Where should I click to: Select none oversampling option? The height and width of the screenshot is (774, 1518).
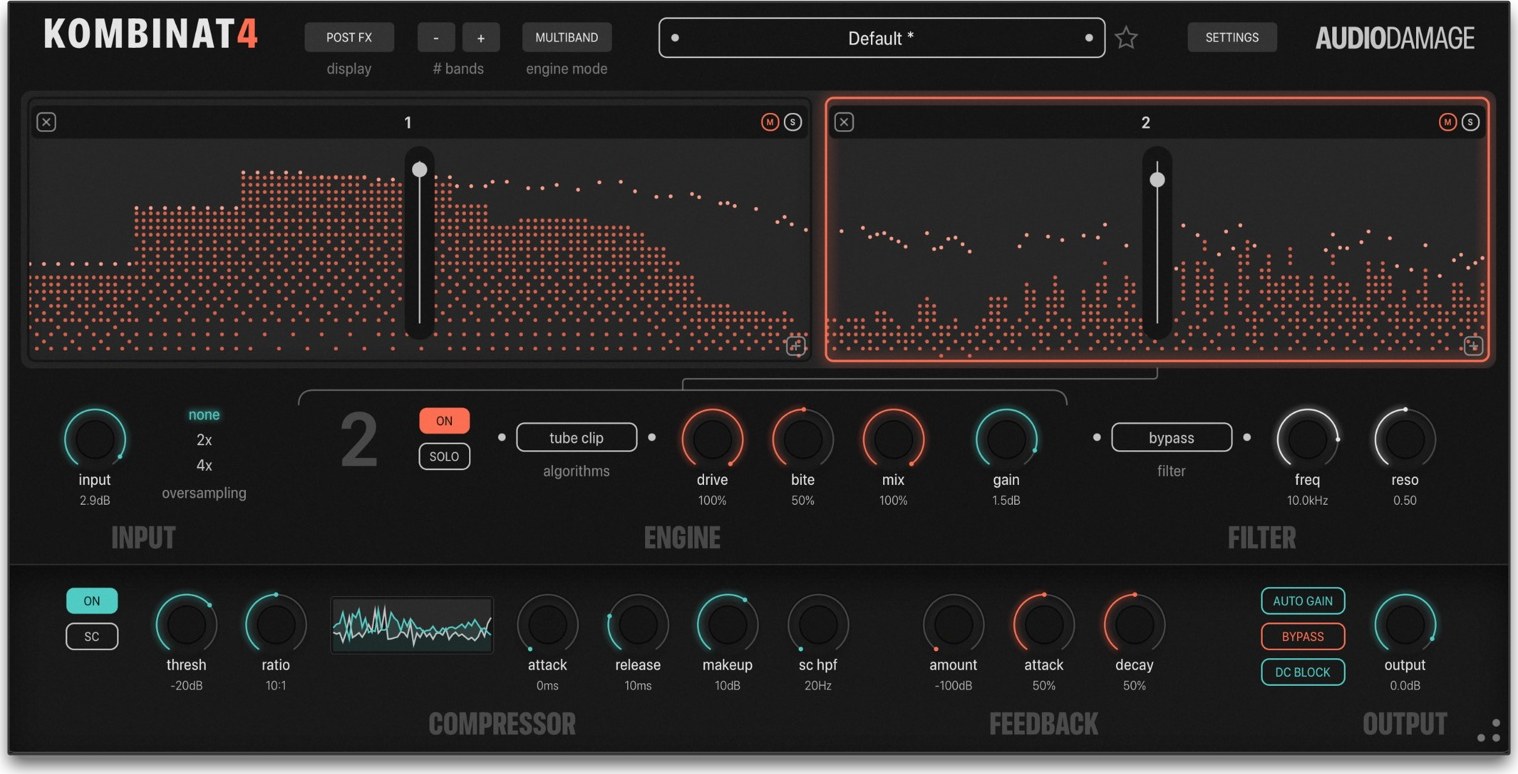click(x=204, y=414)
